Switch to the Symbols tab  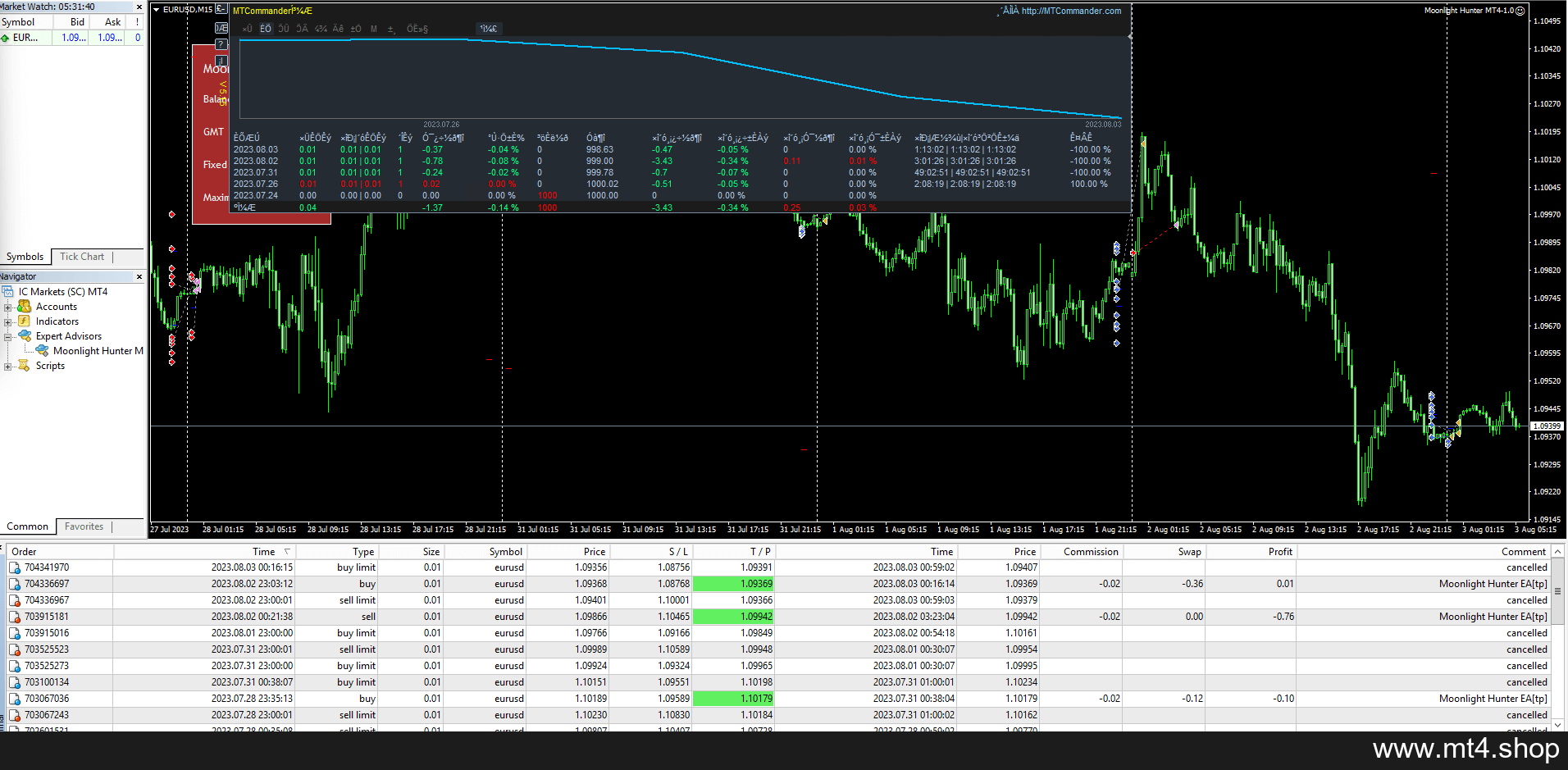coord(25,257)
